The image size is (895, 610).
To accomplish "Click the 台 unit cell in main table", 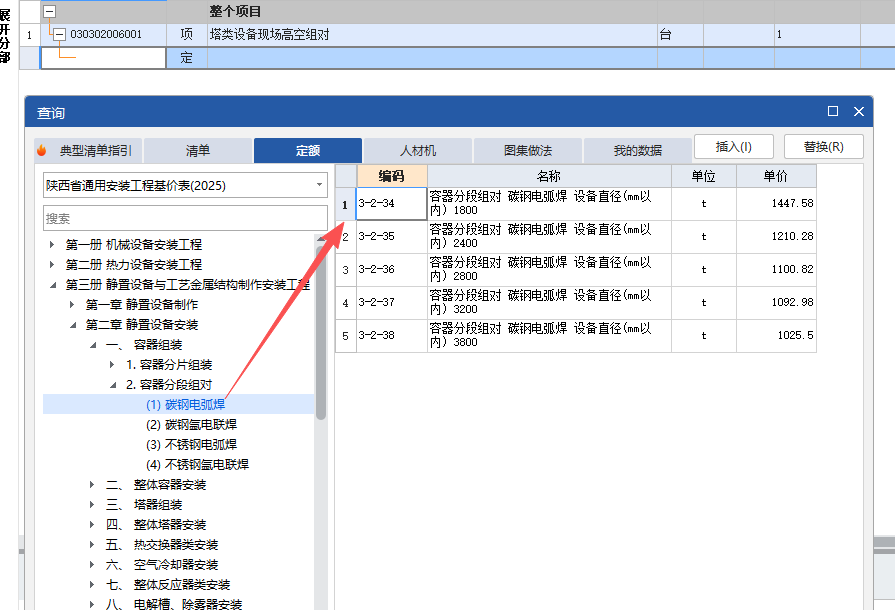I will click(680, 34).
